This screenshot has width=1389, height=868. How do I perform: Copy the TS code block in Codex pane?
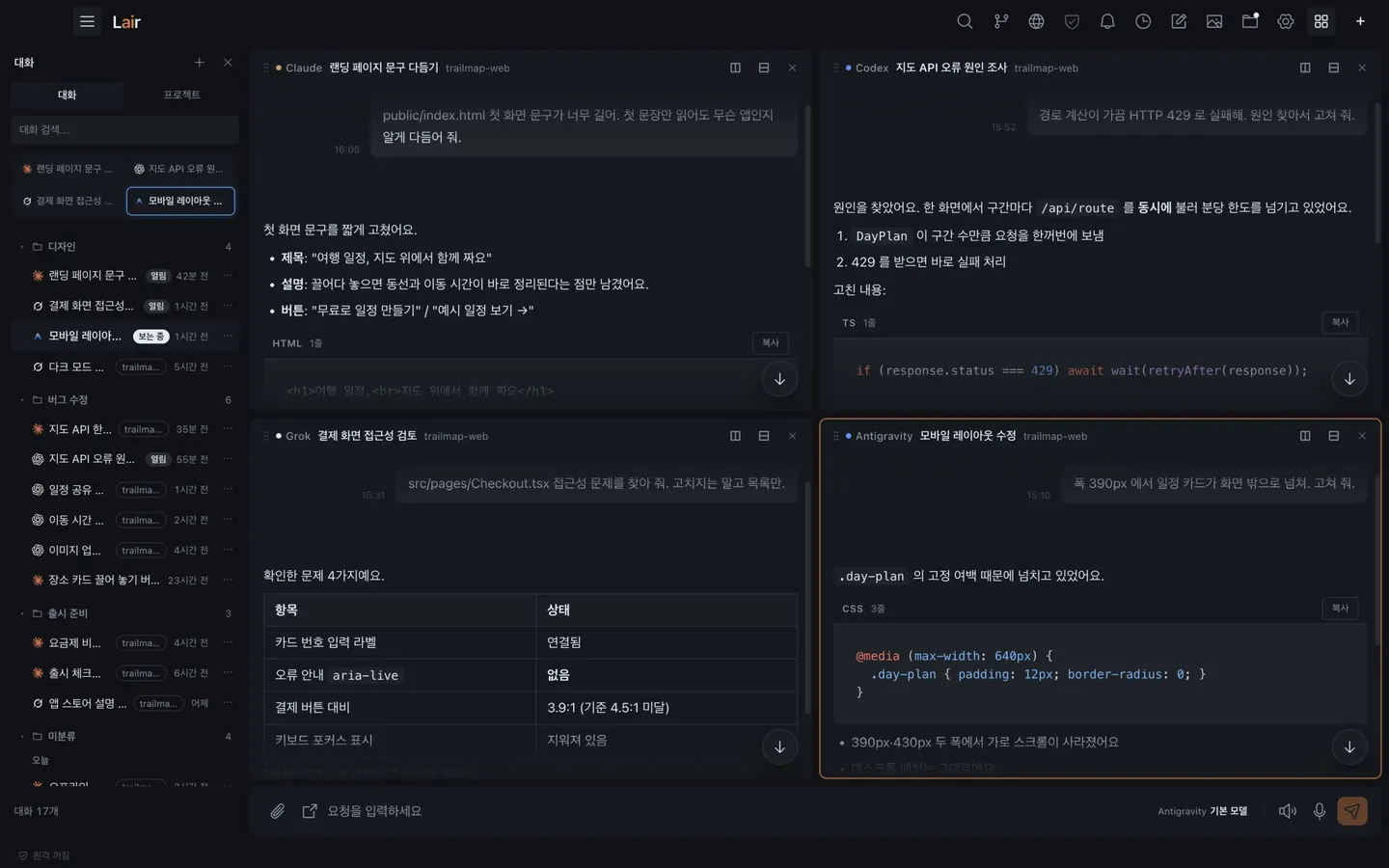point(1340,322)
